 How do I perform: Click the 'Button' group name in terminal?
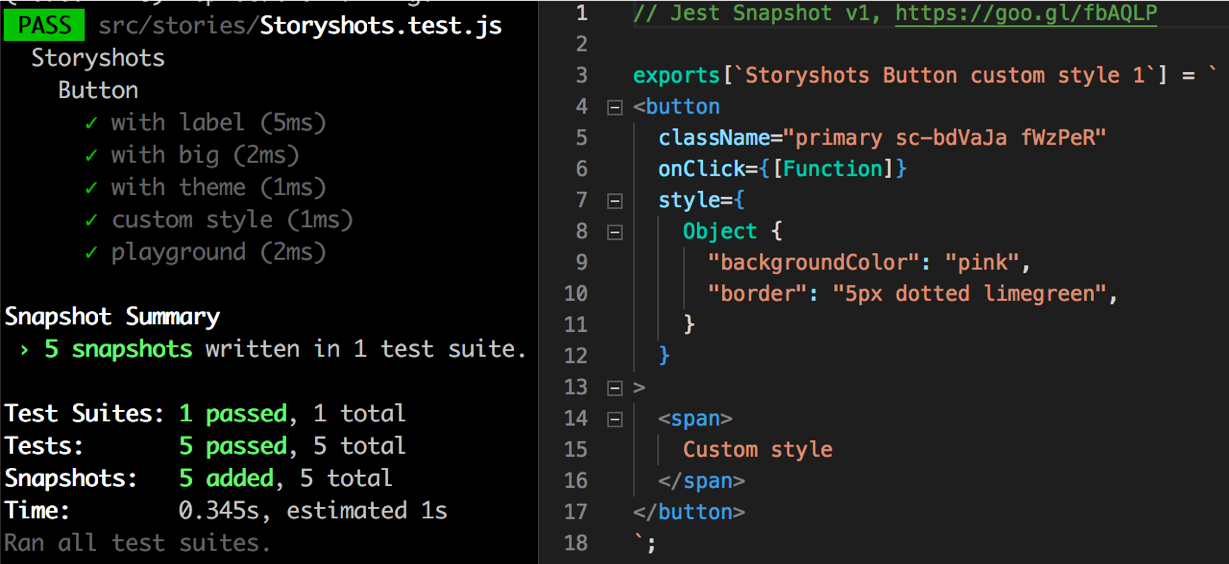click(98, 90)
